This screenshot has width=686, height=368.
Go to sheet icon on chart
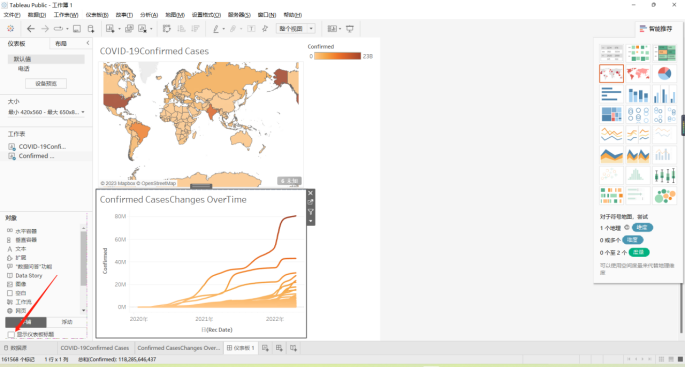311,202
